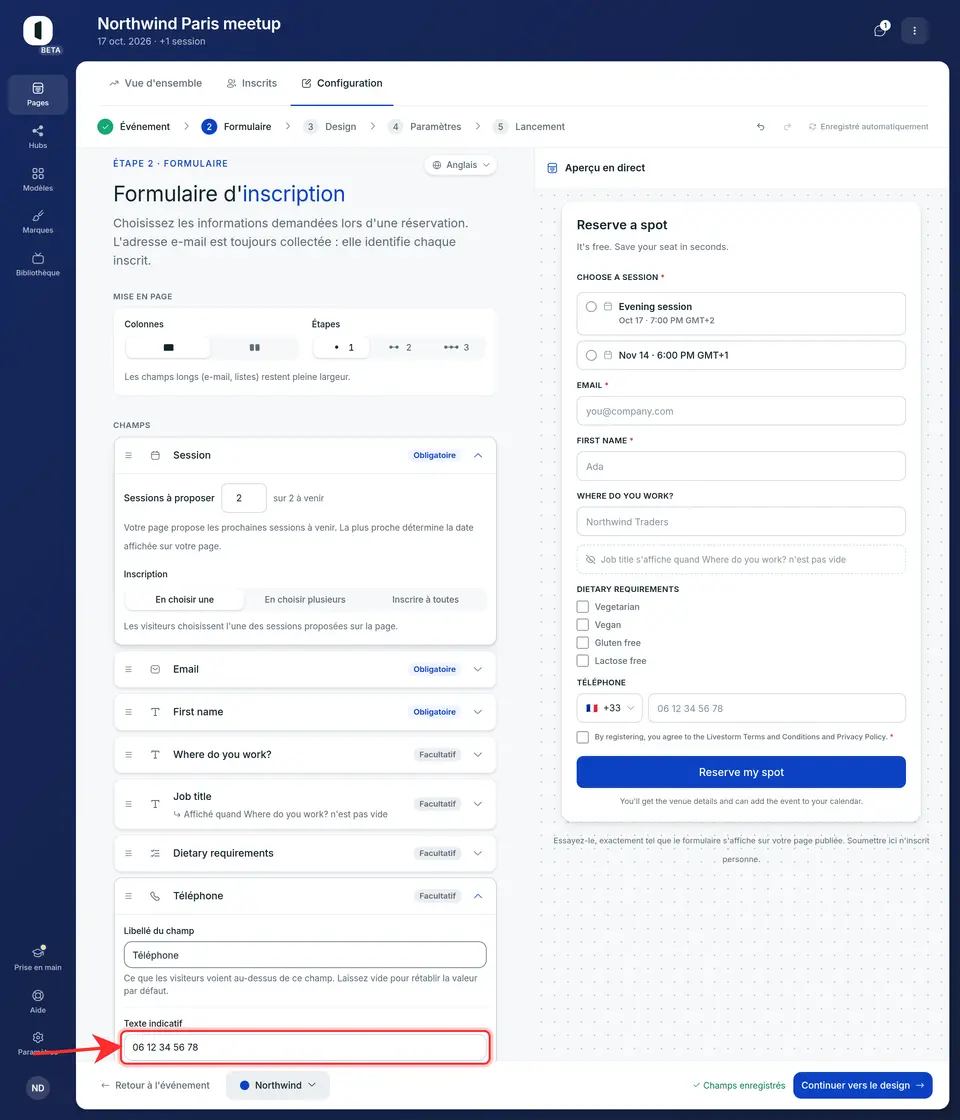960x1120 pixels.
Task: Open Pages in the sidebar
Action: coord(38,94)
